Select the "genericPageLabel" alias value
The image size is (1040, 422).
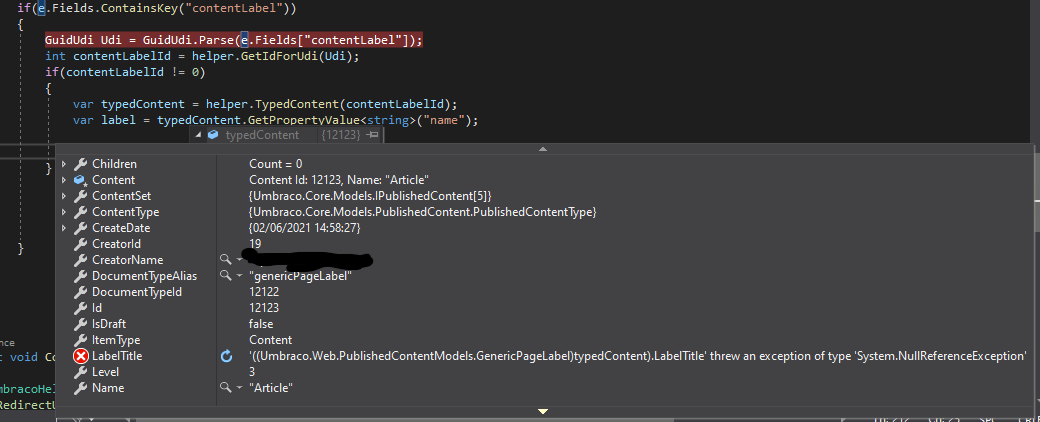click(x=300, y=275)
